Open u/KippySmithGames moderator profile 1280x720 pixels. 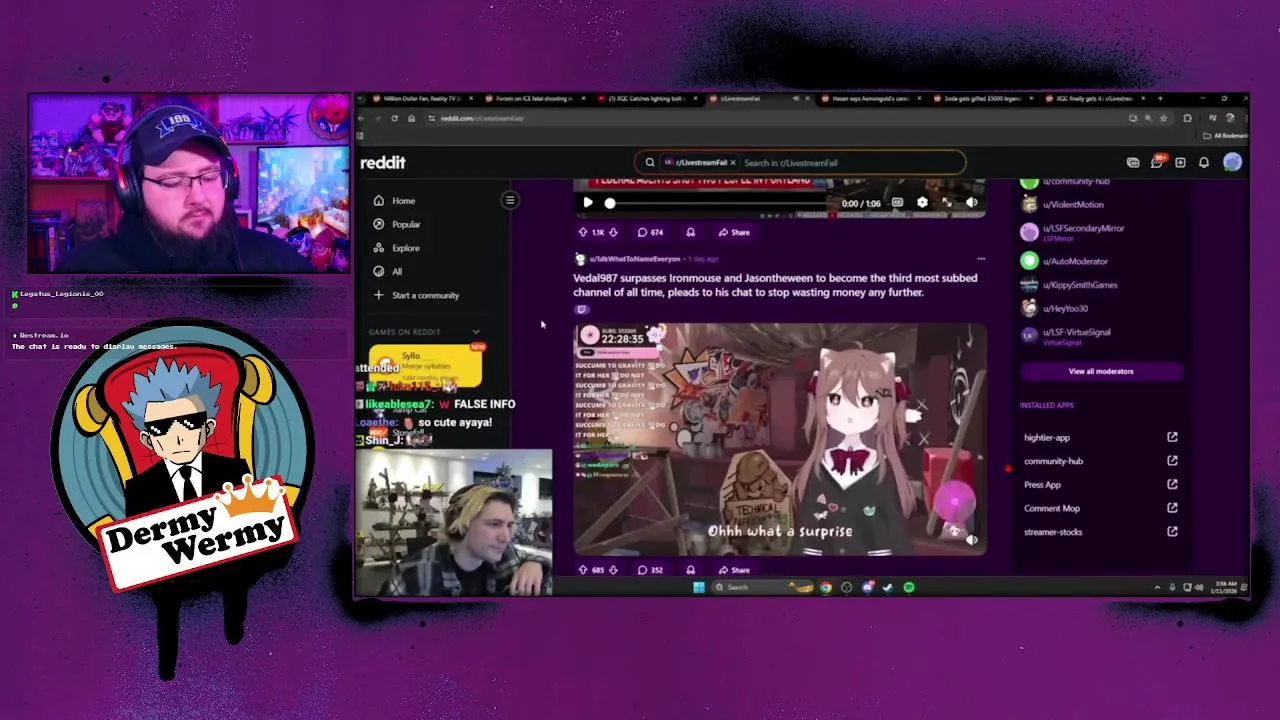coord(1080,285)
